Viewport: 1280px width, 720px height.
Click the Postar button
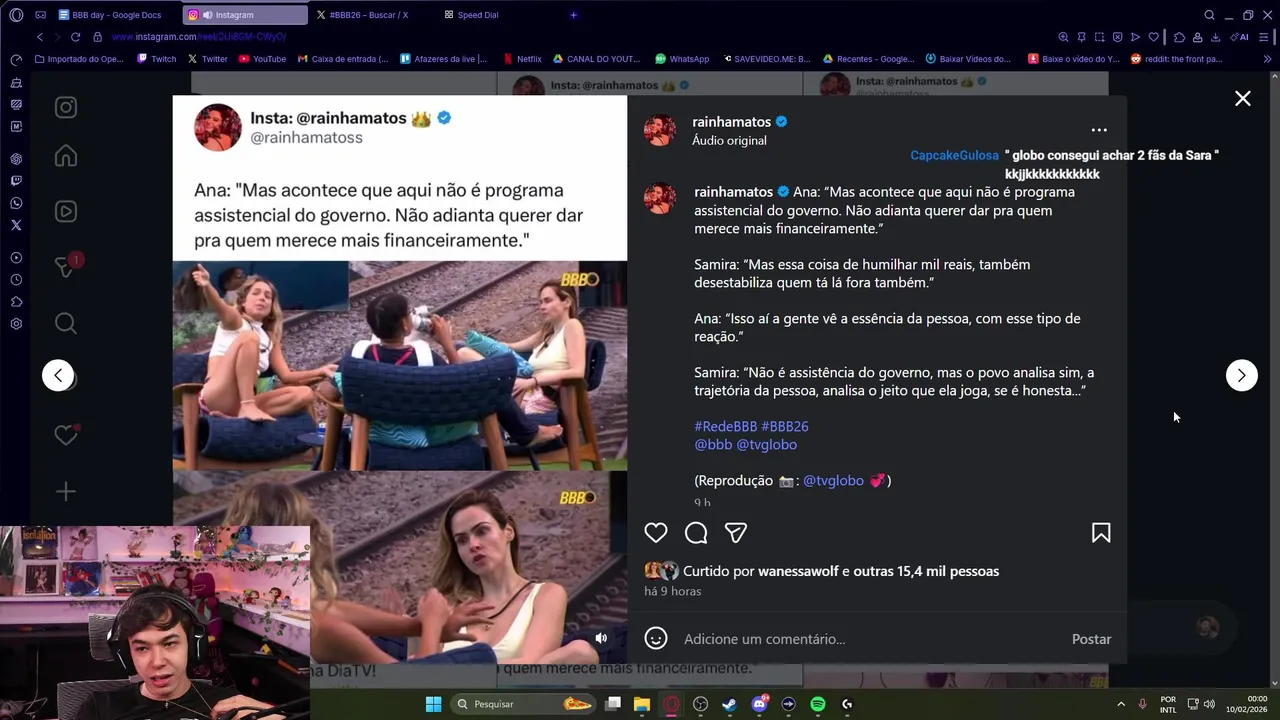(x=1091, y=639)
